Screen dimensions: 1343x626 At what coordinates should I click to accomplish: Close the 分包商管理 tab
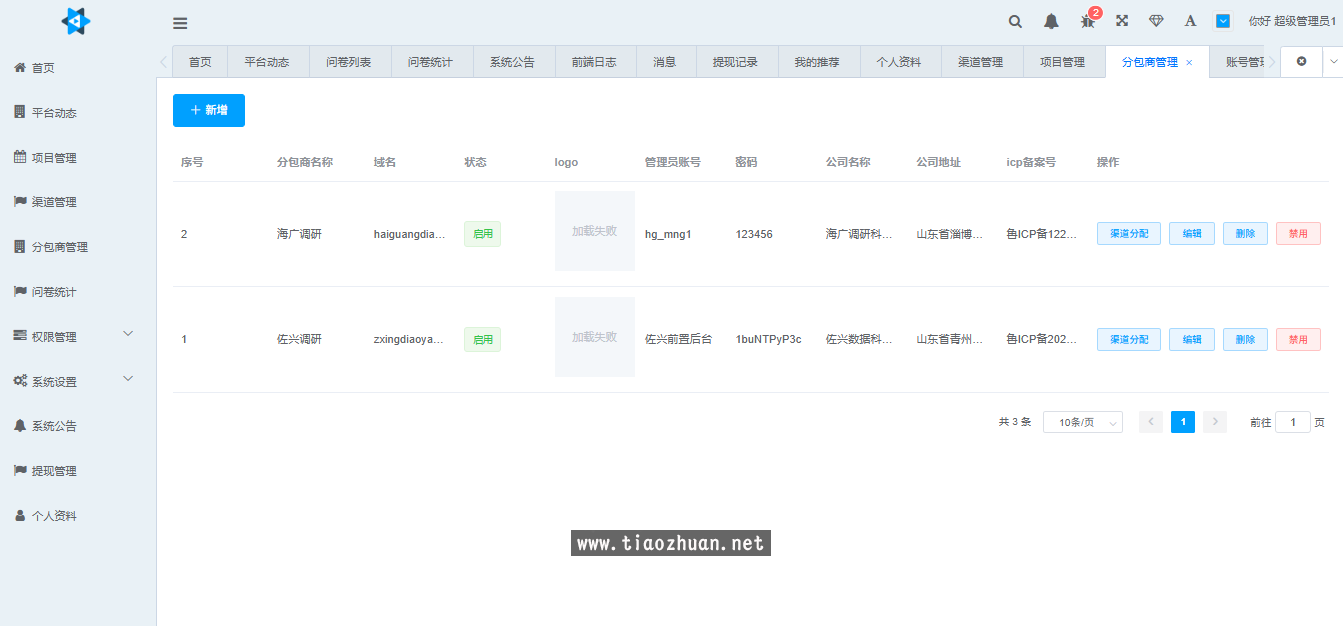click(x=1189, y=63)
